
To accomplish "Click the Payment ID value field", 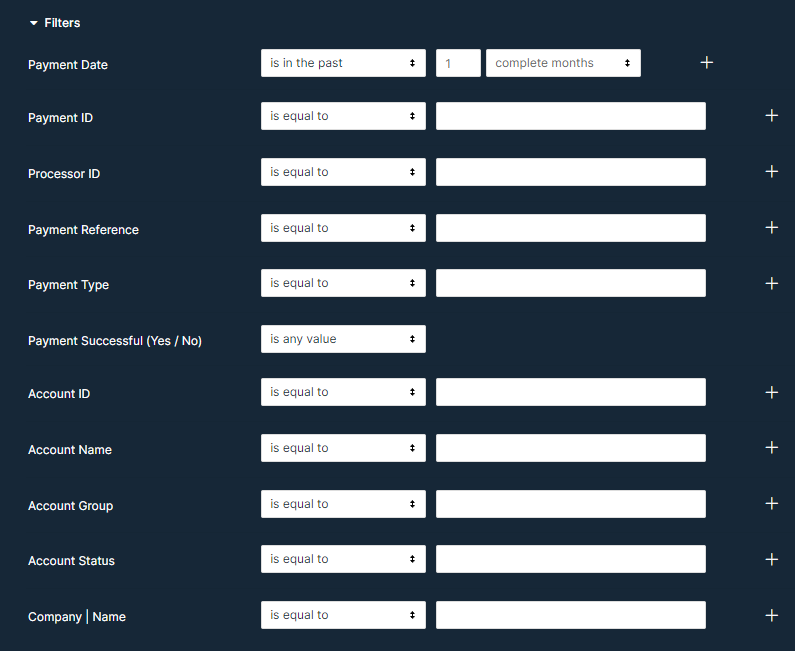I will 571,116.
